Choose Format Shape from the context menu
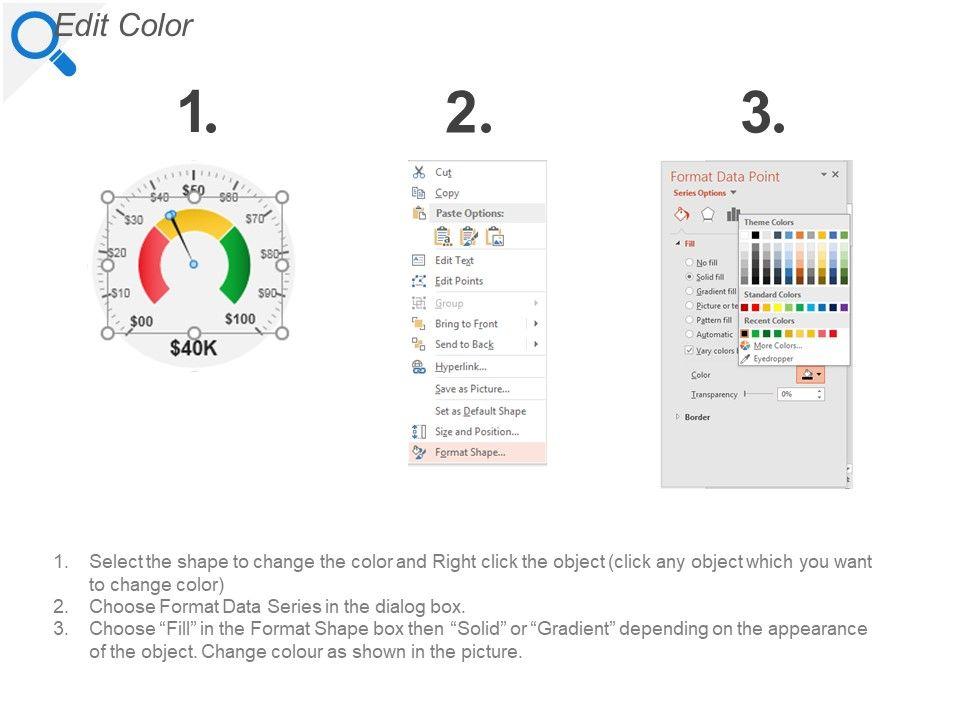 (x=470, y=453)
